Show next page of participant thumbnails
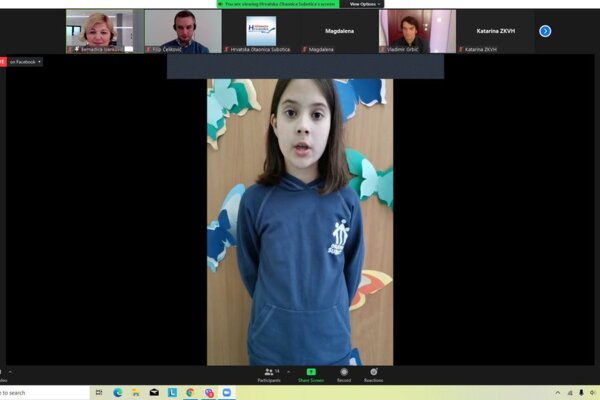 (545, 31)
